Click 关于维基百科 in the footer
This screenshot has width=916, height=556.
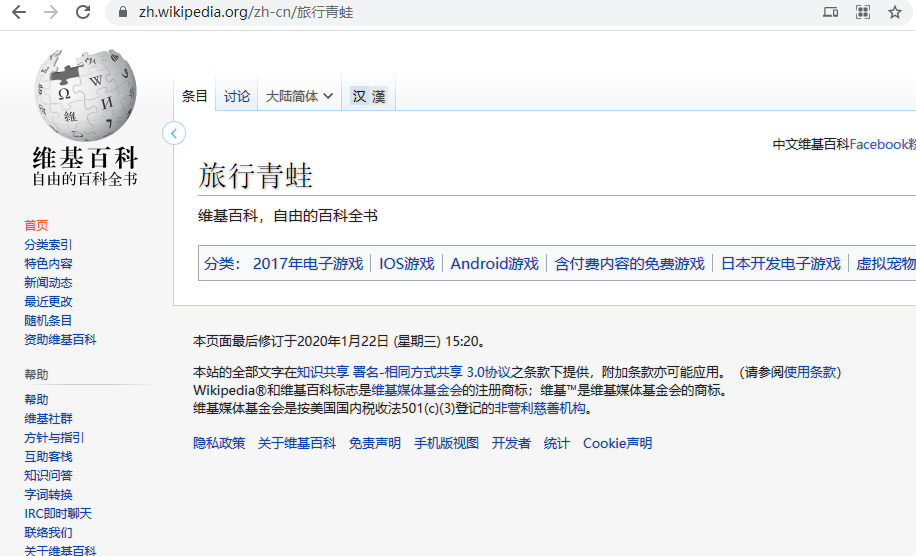click(297, 443)
